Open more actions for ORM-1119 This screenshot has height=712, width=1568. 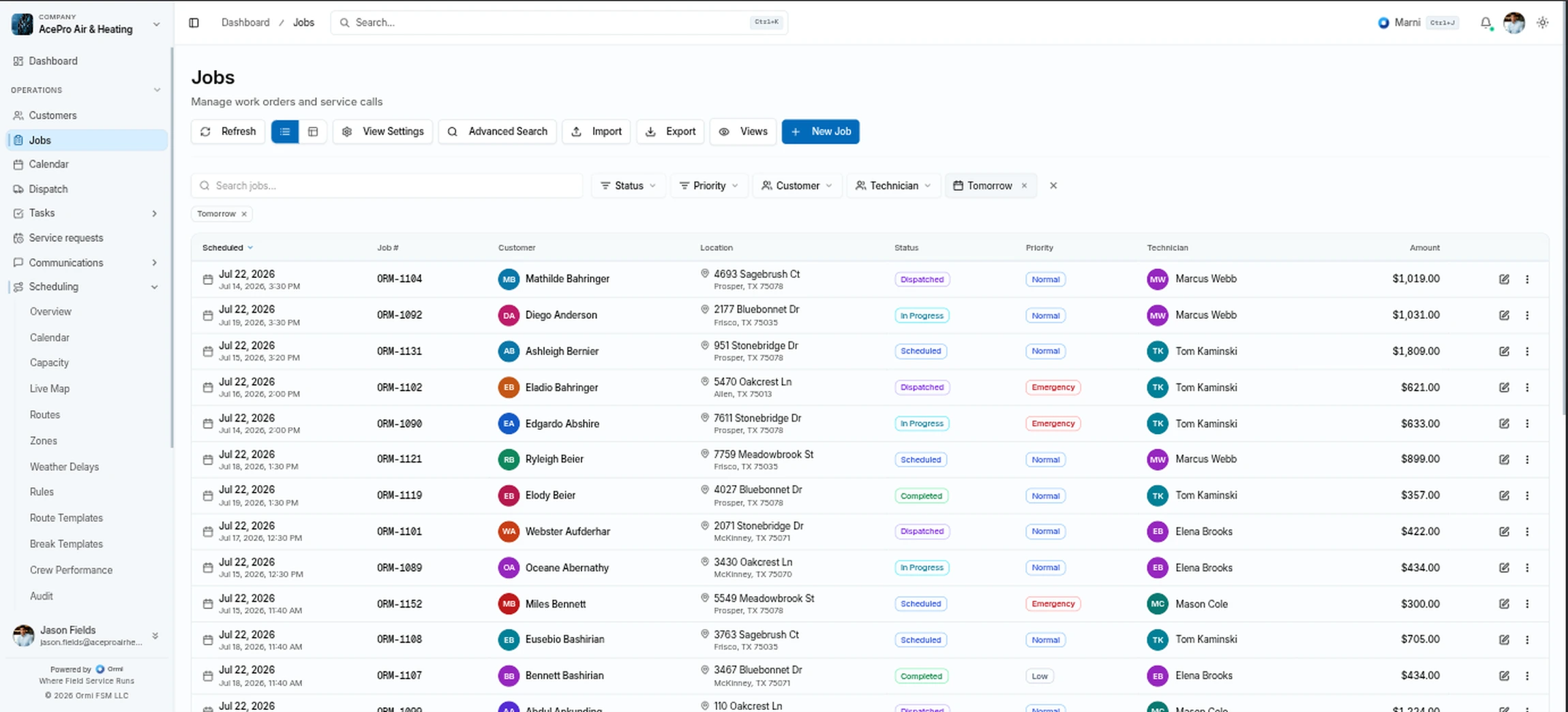point(1527,496)
